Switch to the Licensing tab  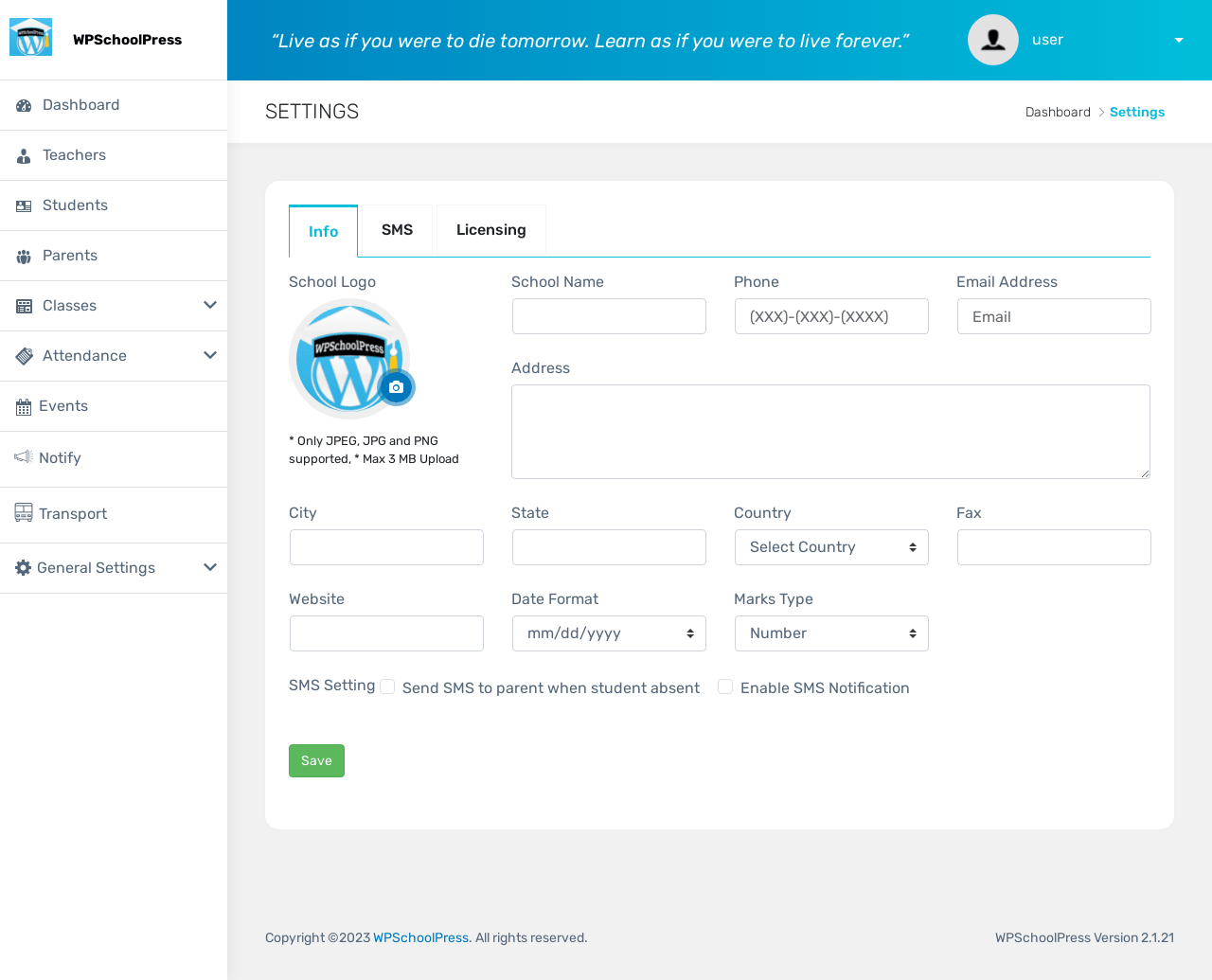490,230
